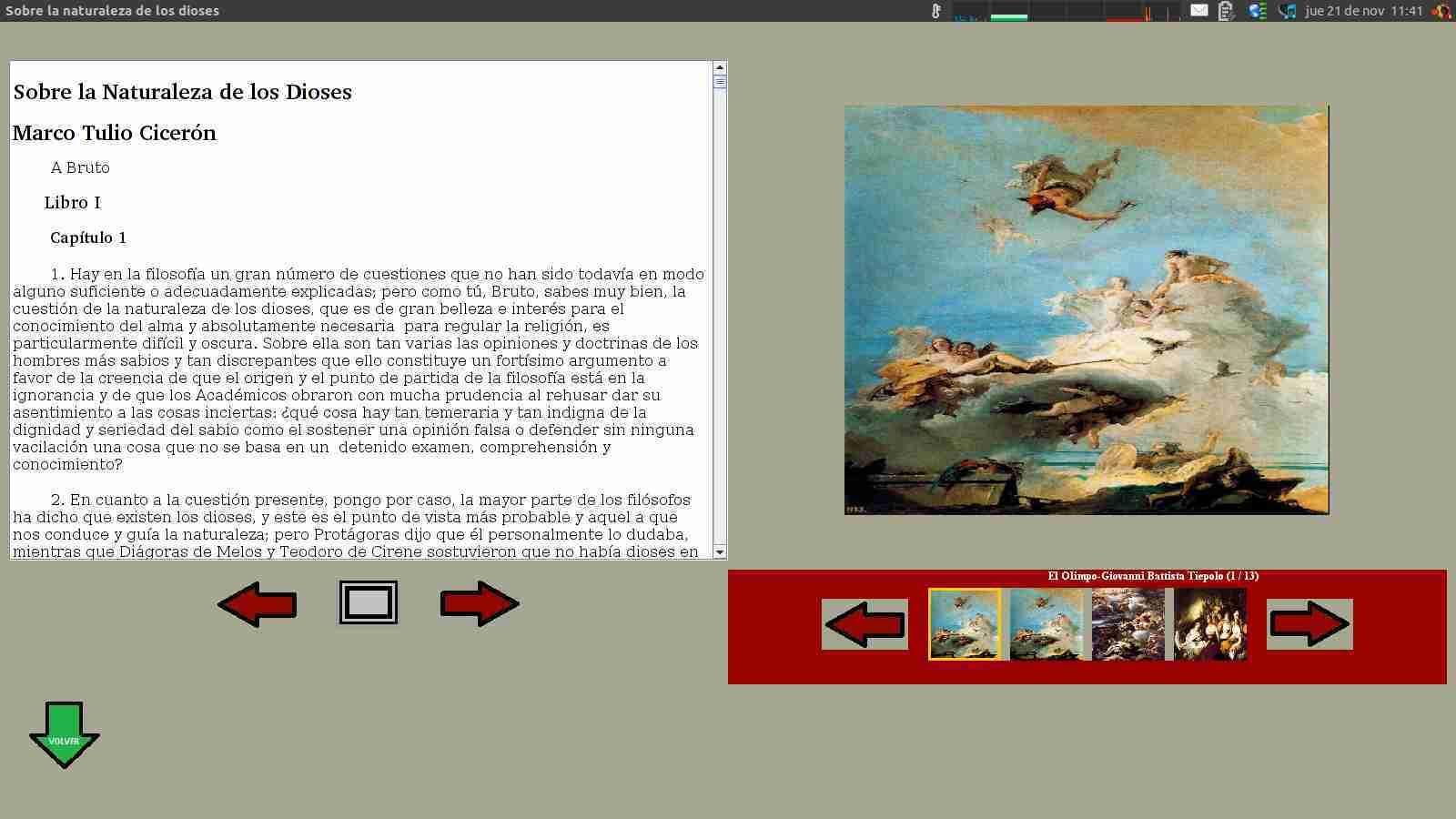
Task: Show next gallery thumbnails with right arrow
Action: click(1309, 624)
